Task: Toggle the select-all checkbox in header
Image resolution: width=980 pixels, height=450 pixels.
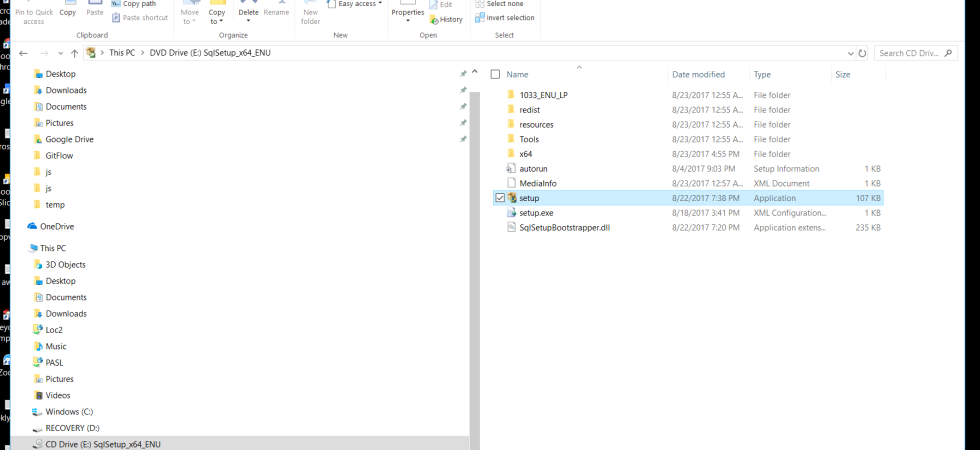Action: pyautogui.click(x=495, y=75)
